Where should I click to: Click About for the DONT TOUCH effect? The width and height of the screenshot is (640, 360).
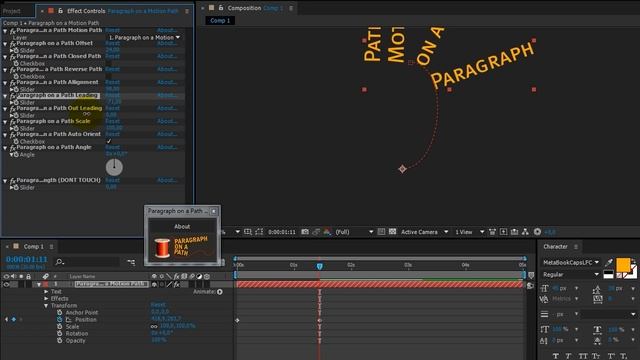(167, 180)
